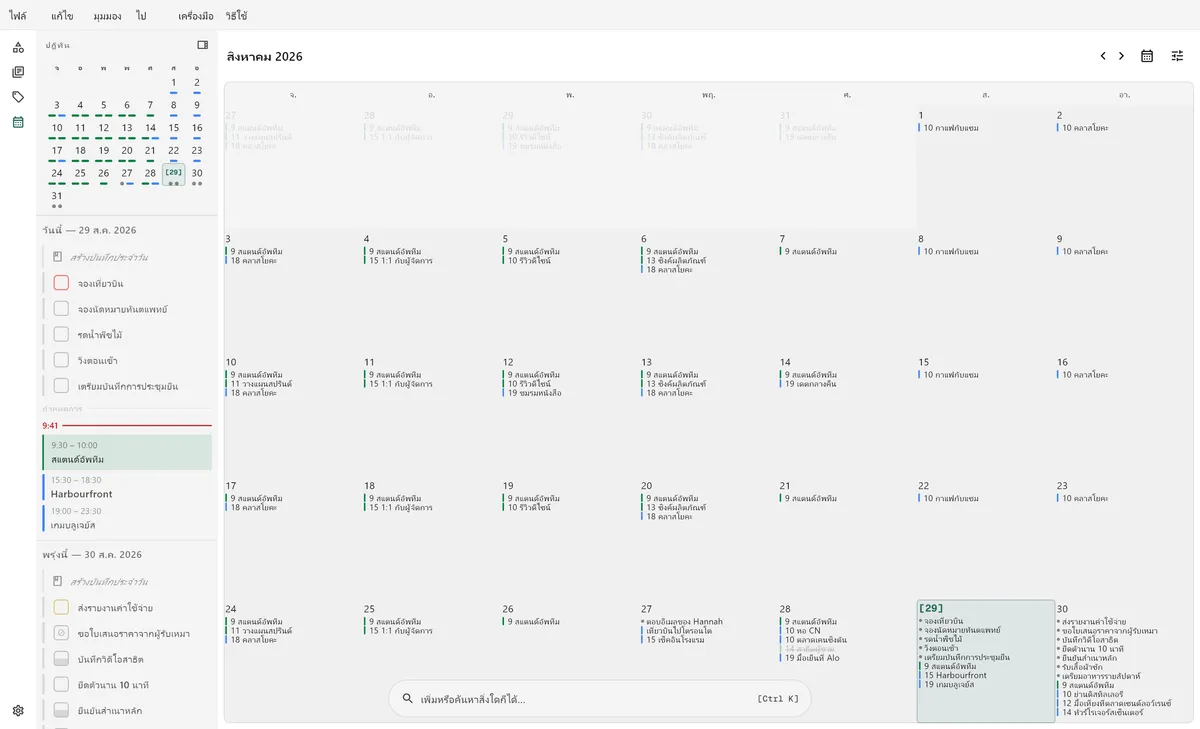Check the task ยืดตัวนาน 10 นาที
The image size is (1200, 729).
click(61, 685)
